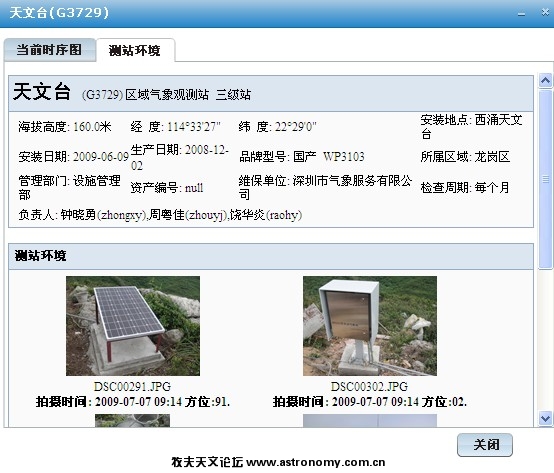This screenshot has height=473, width=554.
Task: Select the 测站环境 tab
Action: [x=135, y=50]
